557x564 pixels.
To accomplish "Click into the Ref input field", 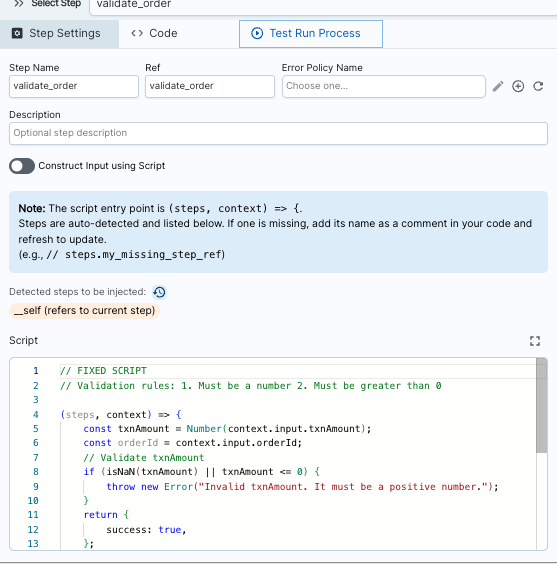I will tap(210, 86).
